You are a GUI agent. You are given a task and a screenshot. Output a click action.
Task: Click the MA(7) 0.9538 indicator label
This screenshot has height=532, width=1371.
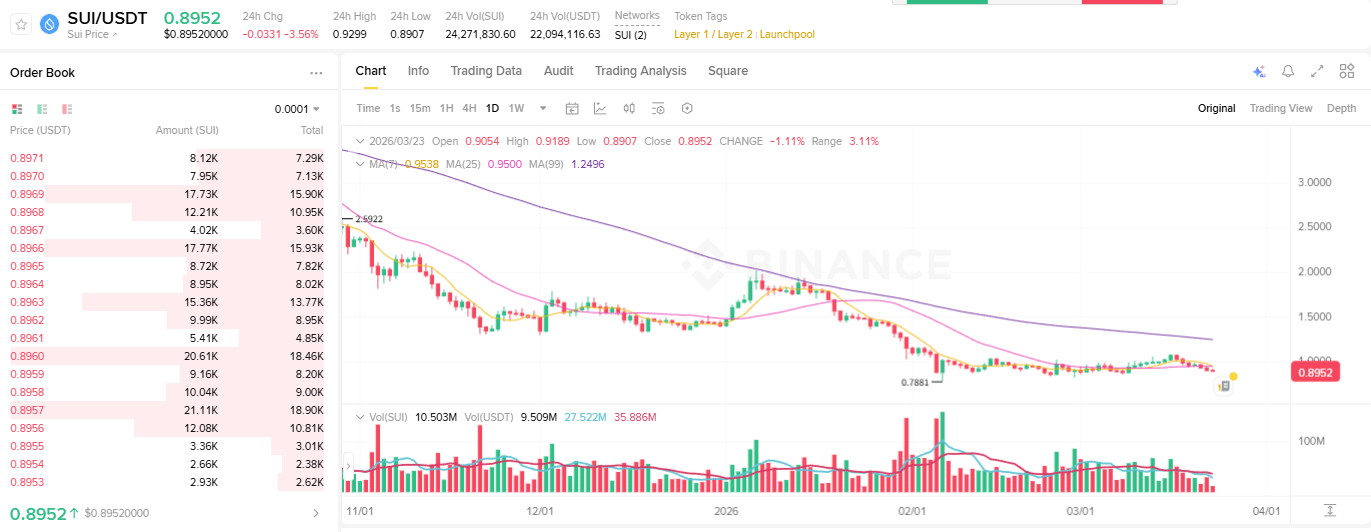click(405, 164)
